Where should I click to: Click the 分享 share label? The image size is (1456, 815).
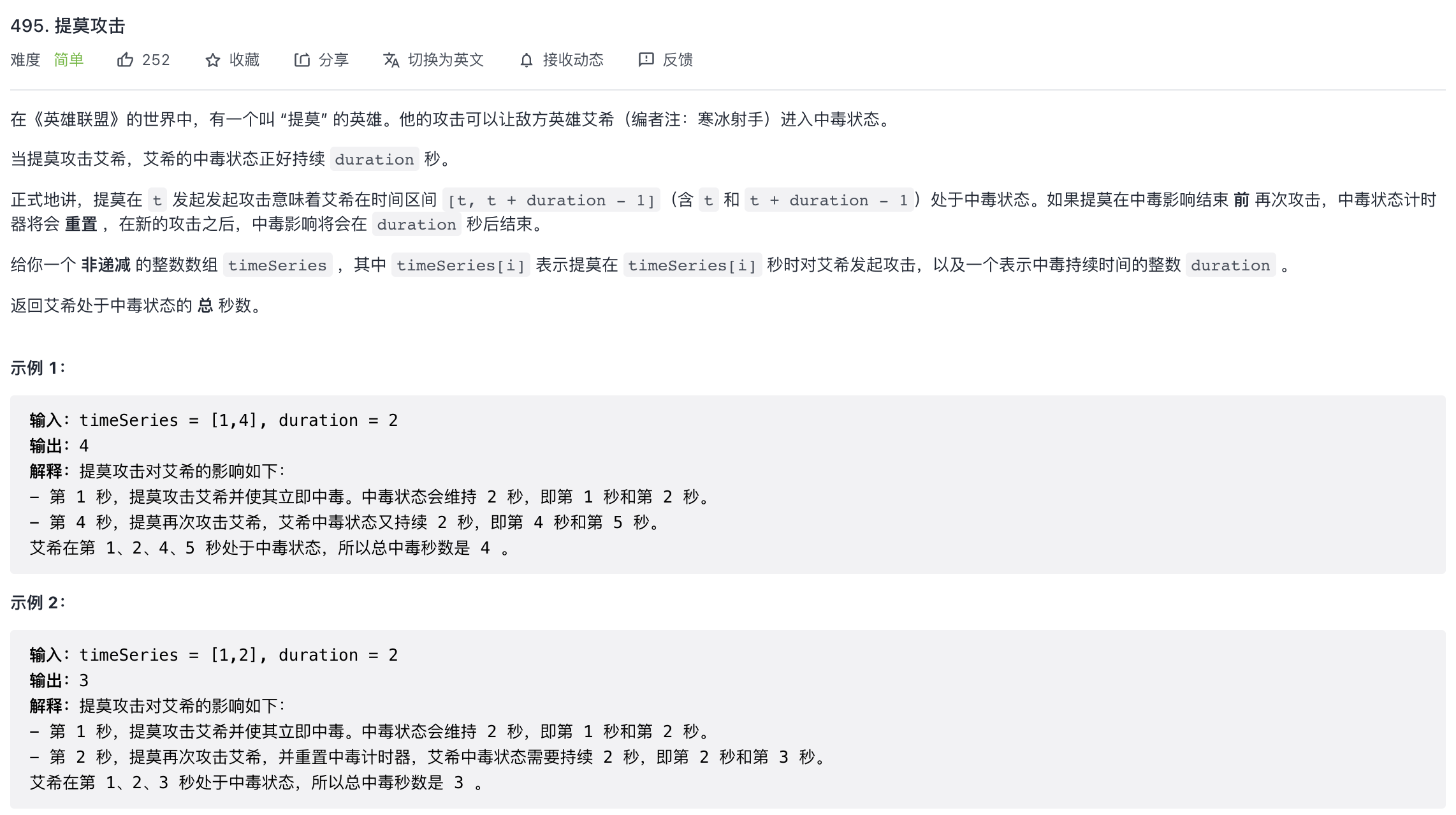333,60
